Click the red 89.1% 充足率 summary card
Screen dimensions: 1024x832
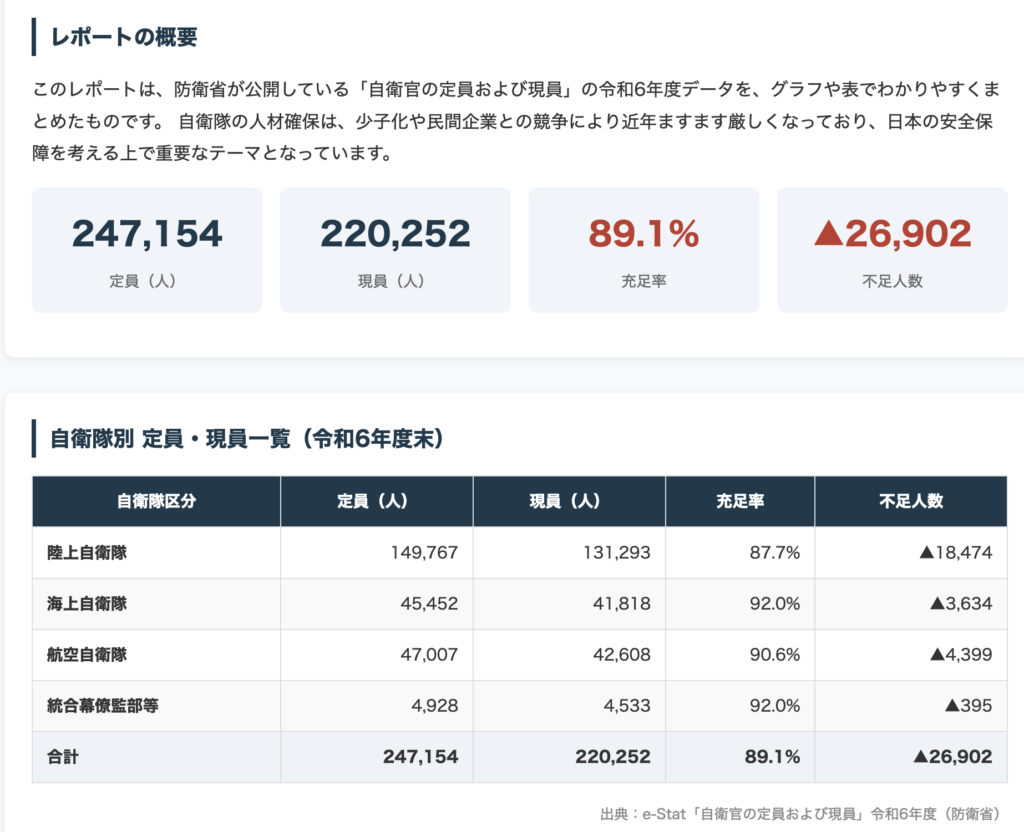643,250
